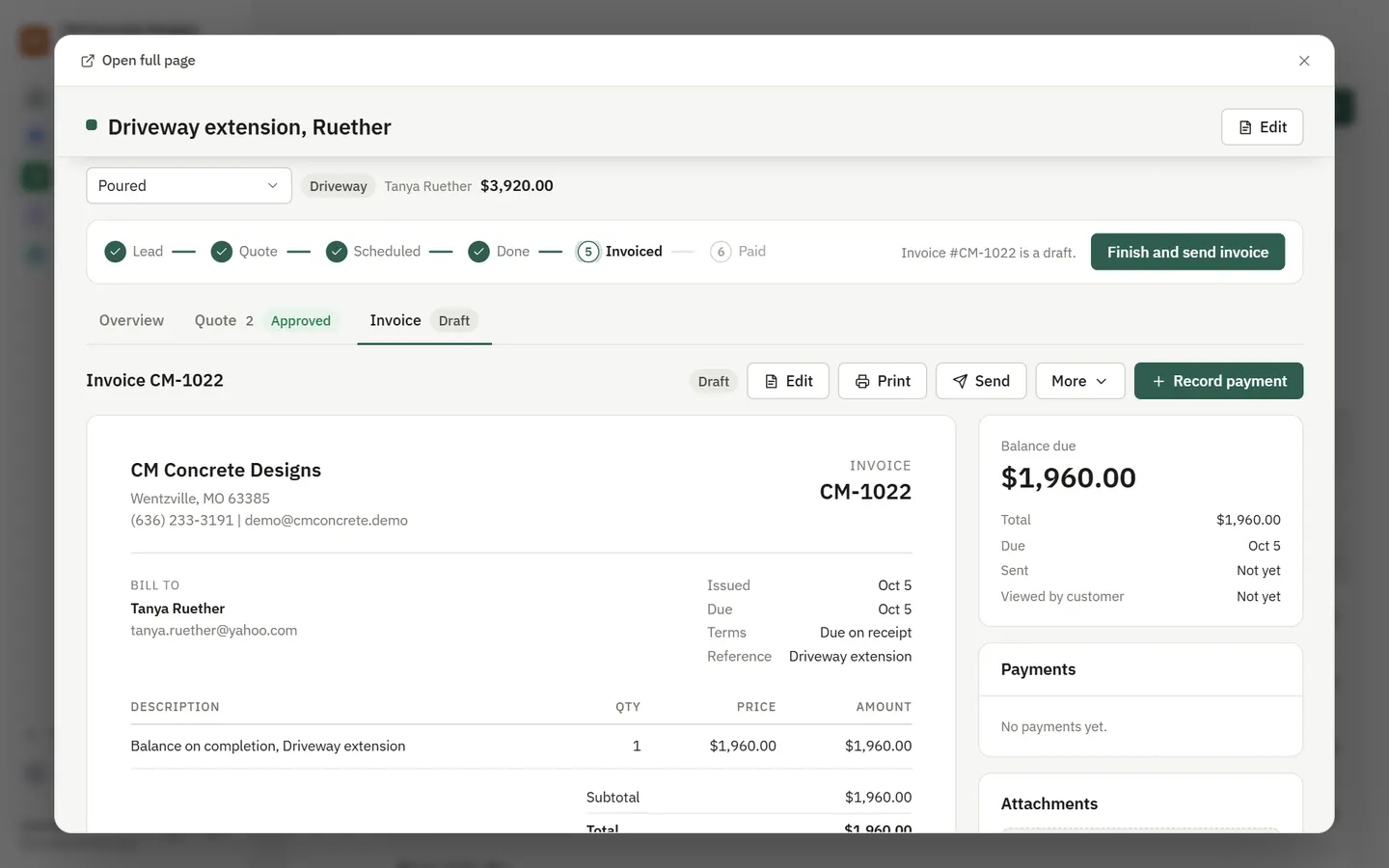Click the 'No payments yet.' message

pyautogui.click(x=1053, y=726)
